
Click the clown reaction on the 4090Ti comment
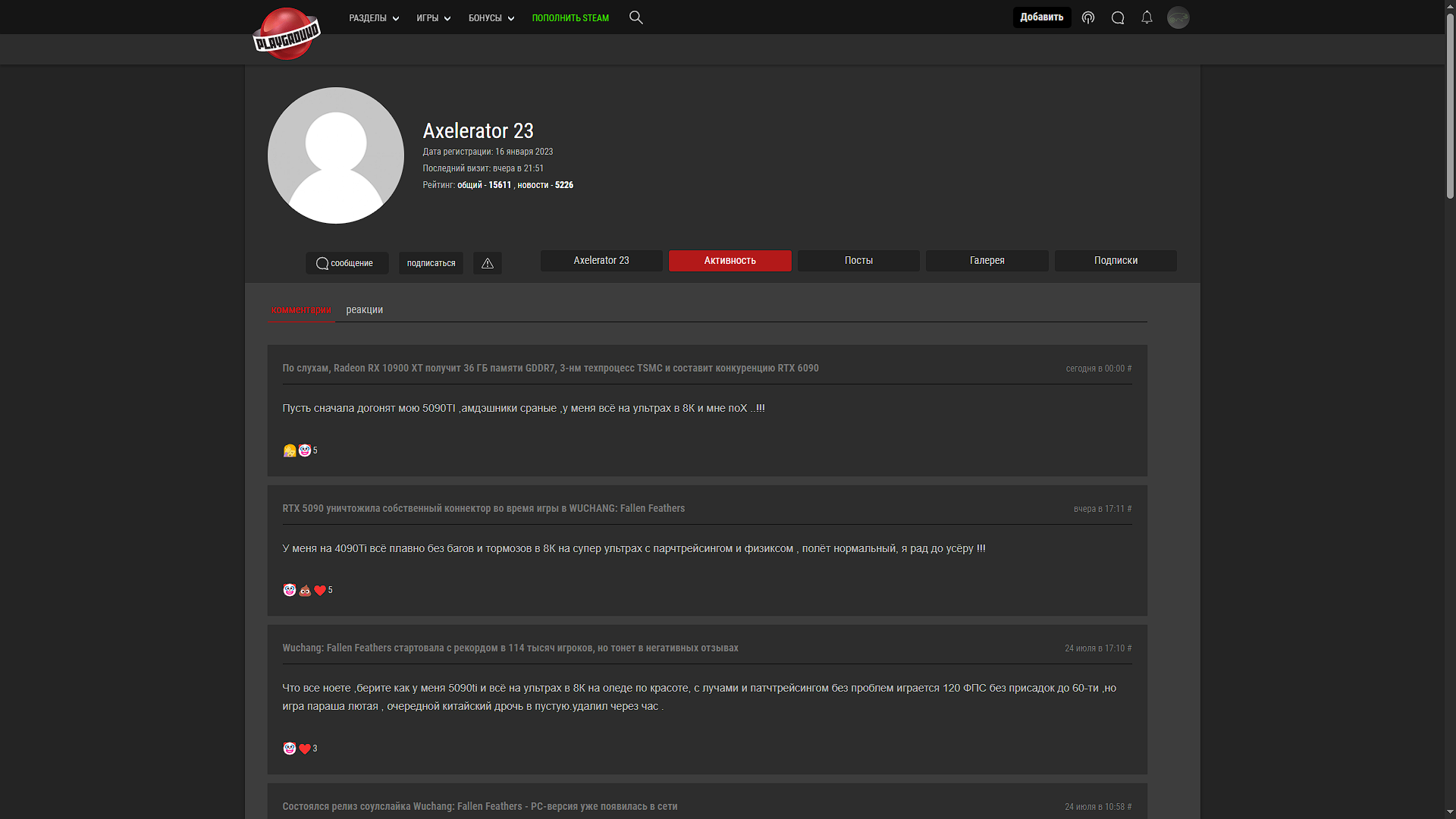[290, 590]
